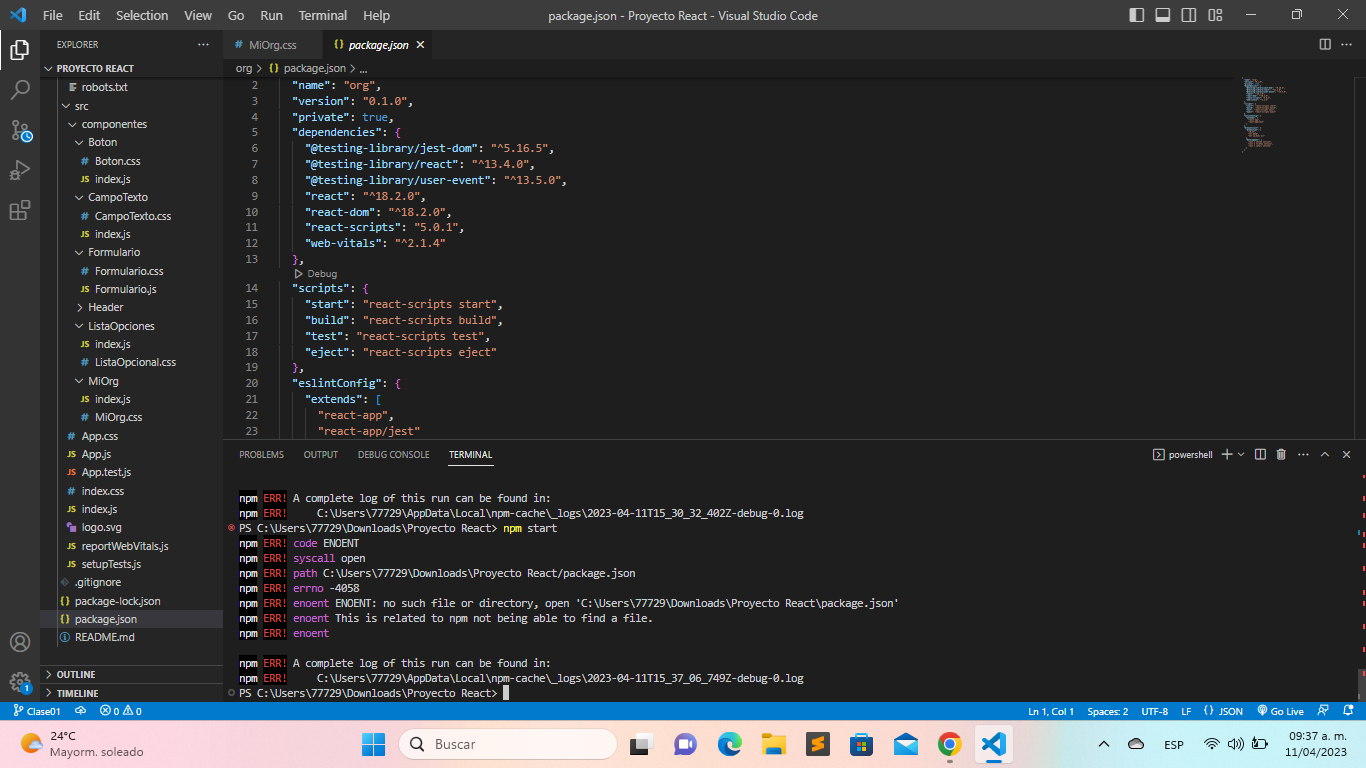Screen dimensions: 1366x768
Task: Kill terminal with the trash icon
Action: click(x=1281, y=454)
